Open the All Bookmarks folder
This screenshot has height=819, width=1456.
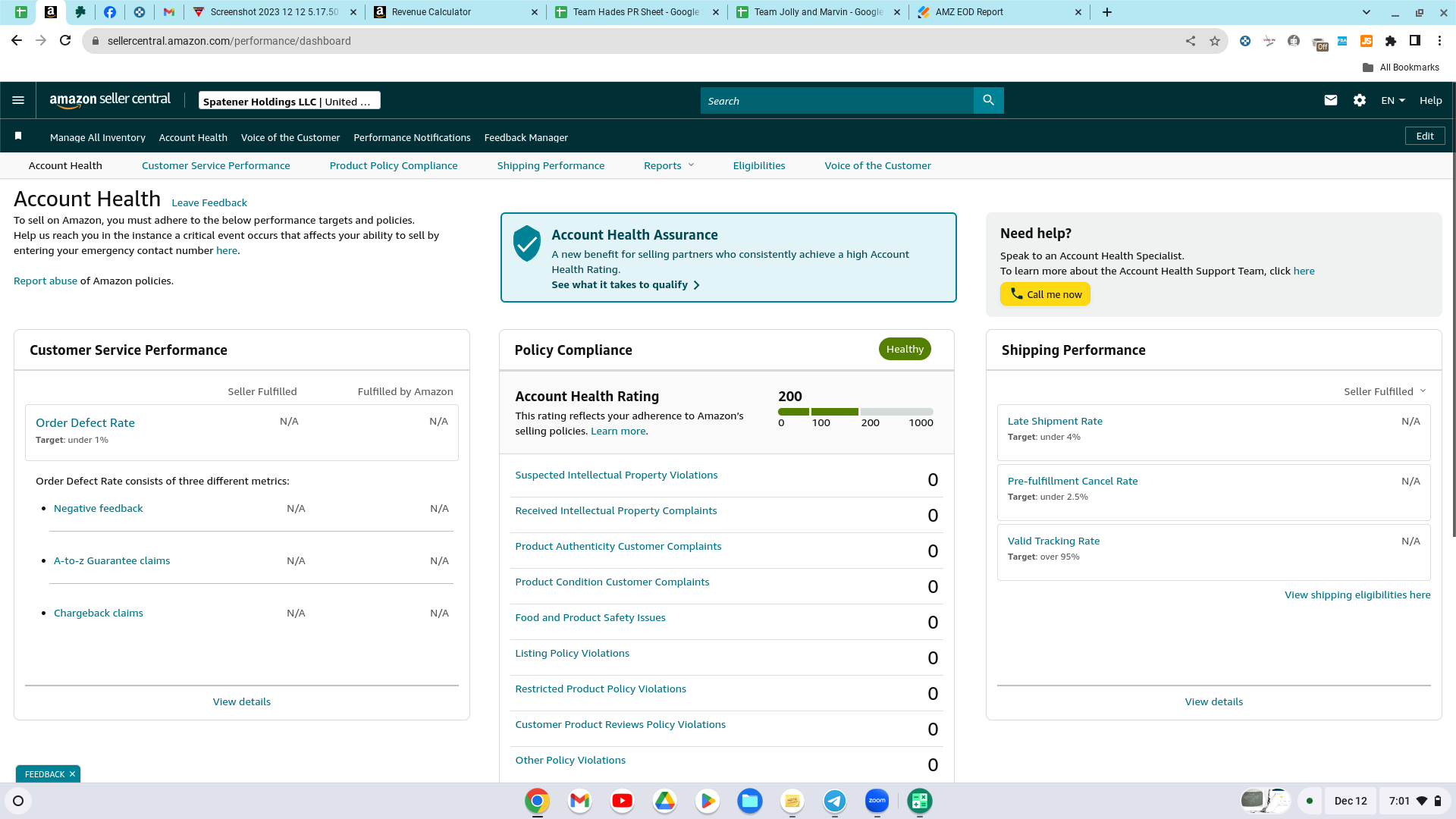tap(1401, 67)
